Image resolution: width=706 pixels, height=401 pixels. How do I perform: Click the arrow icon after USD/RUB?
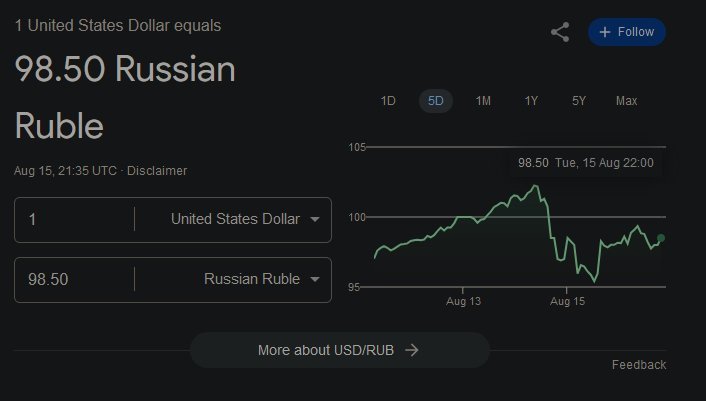[x=412, y=350]
